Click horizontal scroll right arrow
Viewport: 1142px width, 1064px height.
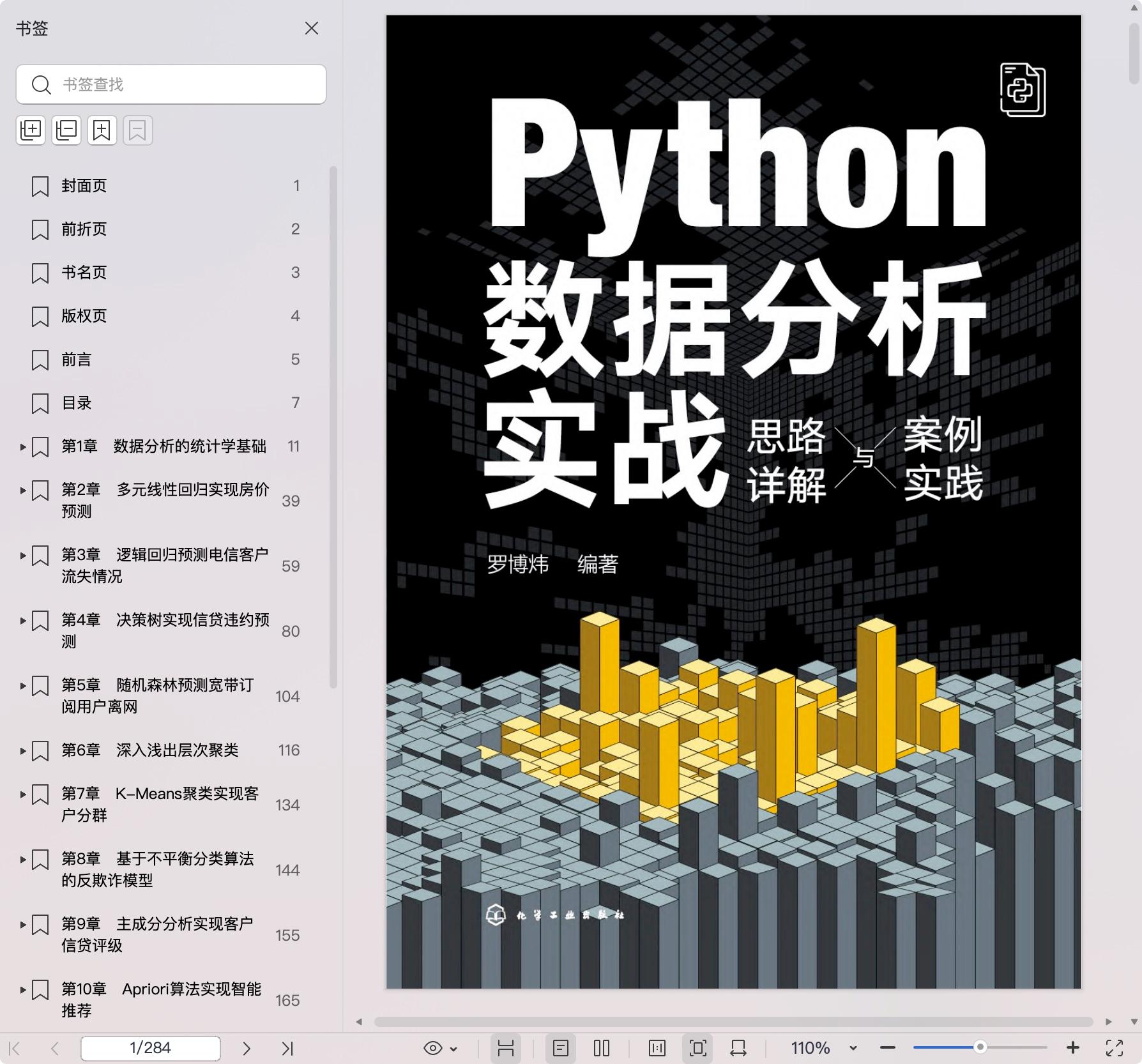pos(1109,1022)
